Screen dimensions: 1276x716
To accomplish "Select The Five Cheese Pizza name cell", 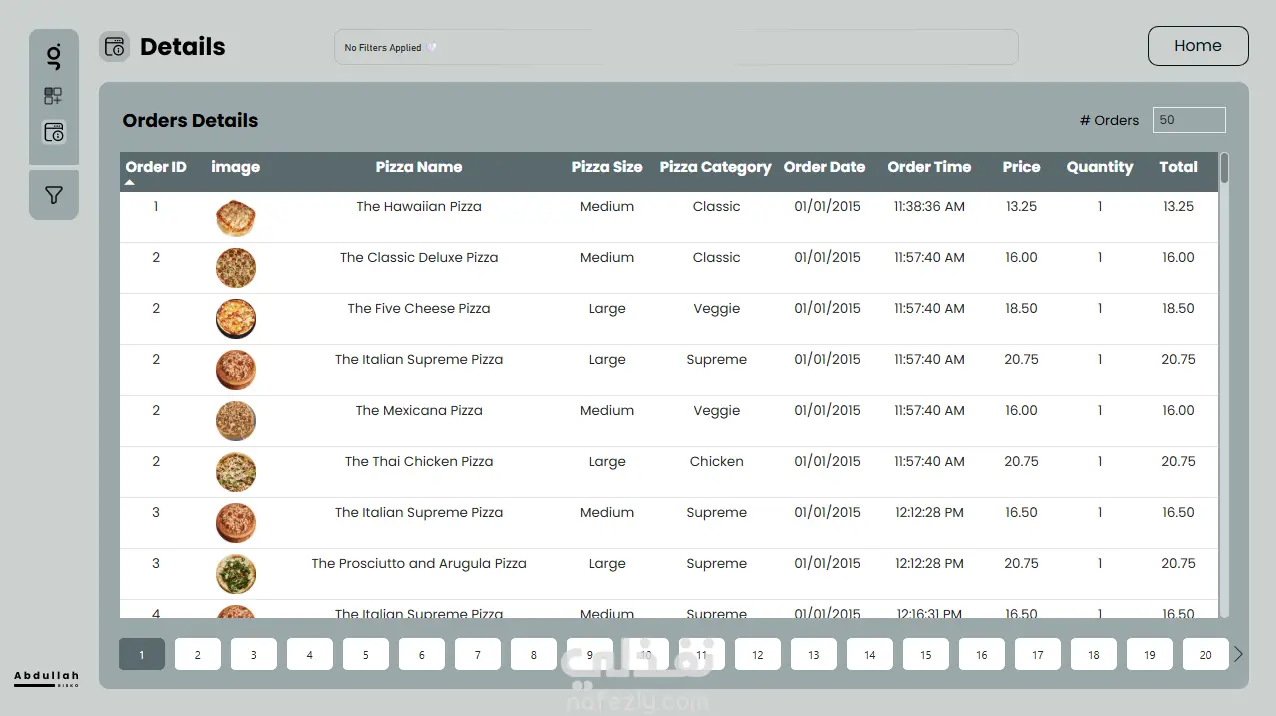I will tap(419, 309).
